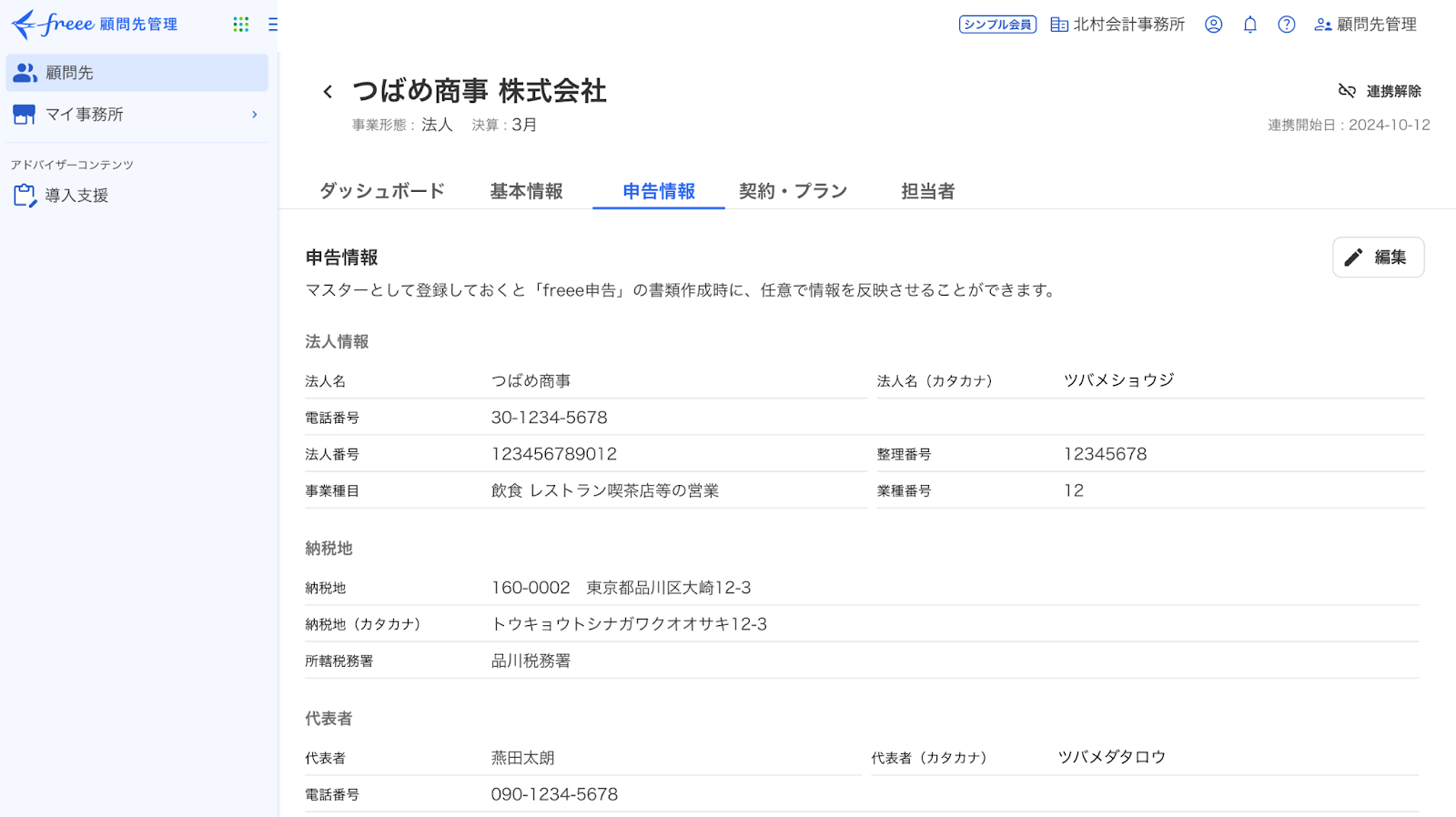This screenshot has width=1456, height=817.
Task: Click the 法人名 value つばめ商事
Action: tap(531, 381)
